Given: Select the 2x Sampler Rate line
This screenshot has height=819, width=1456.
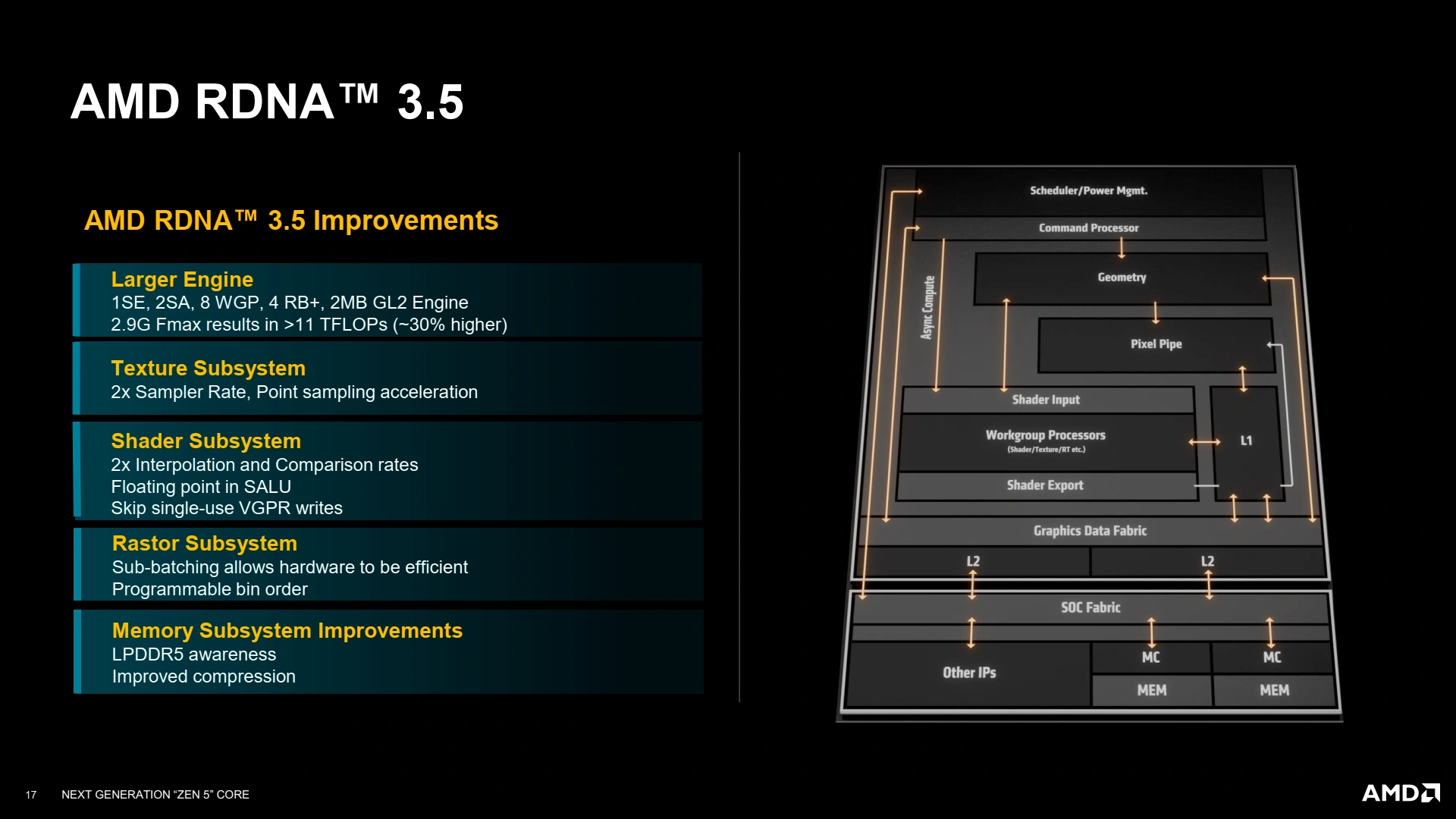Looking at the screenshot, I should click(x=294, y=392).
